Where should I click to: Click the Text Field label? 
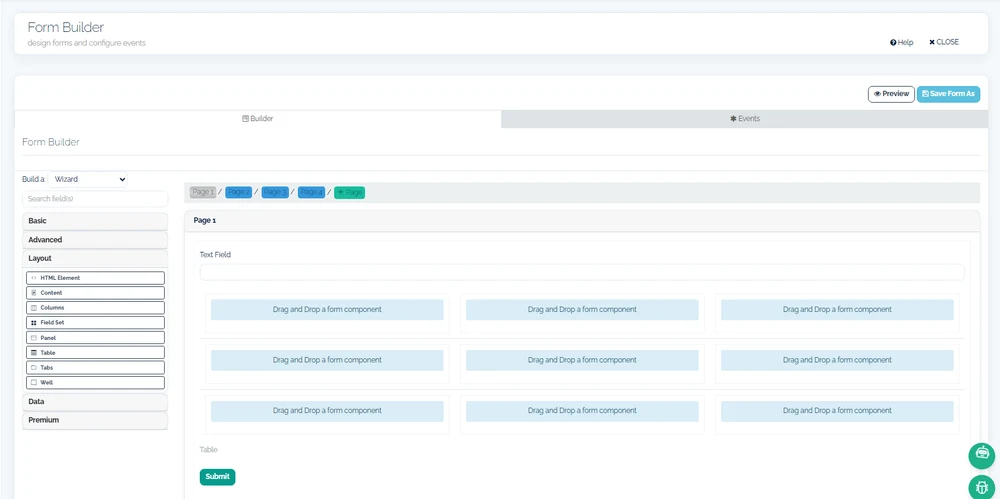tap(215, 255)
